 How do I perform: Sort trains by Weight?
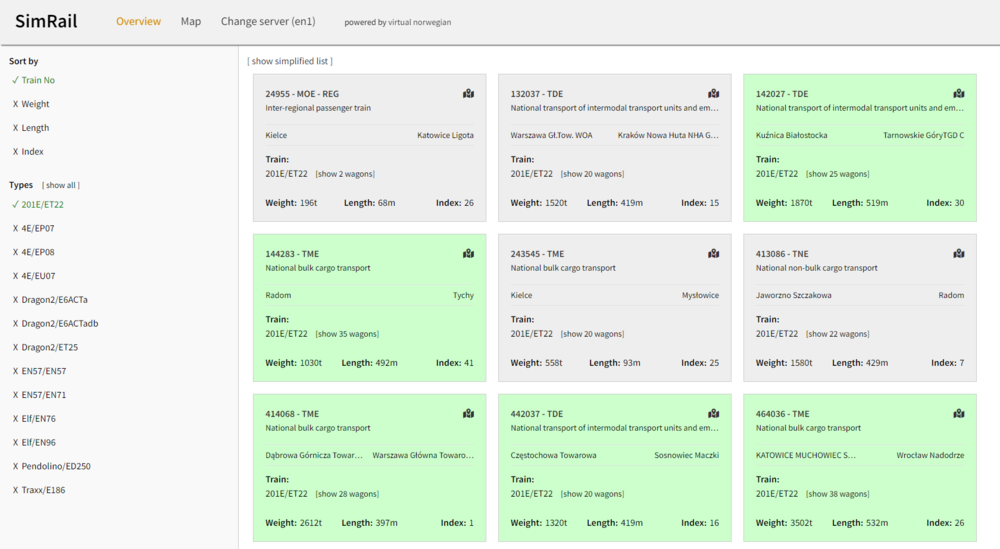(35, 104)
